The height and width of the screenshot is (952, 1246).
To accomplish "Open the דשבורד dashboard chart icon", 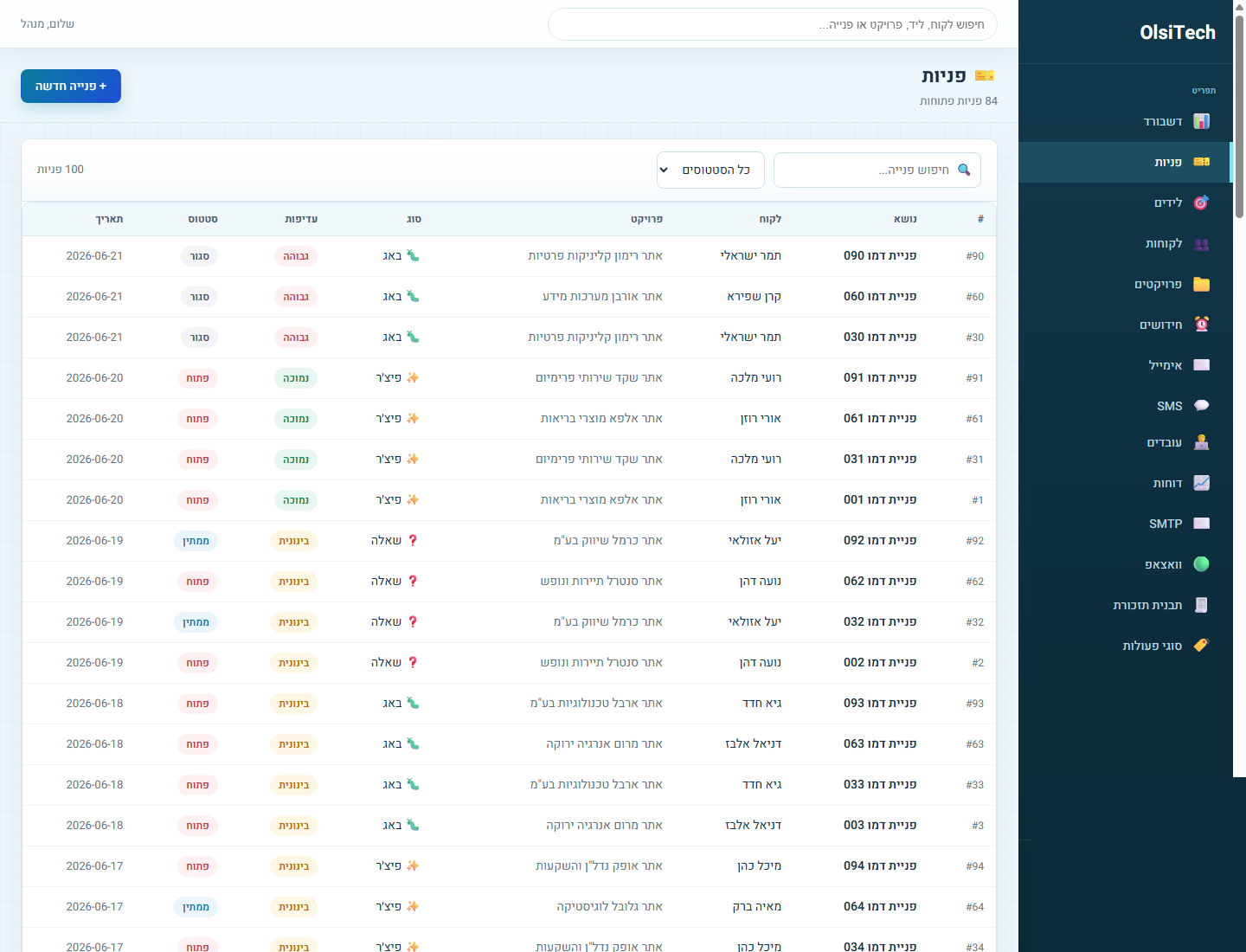I will tap(1201, 121).
